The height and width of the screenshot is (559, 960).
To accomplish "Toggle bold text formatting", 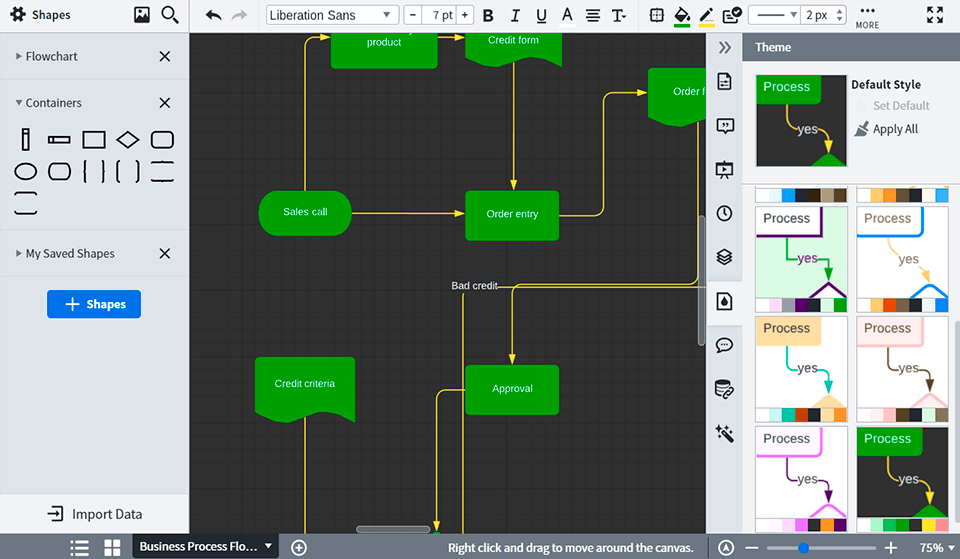I will click(x=488, y=15).
